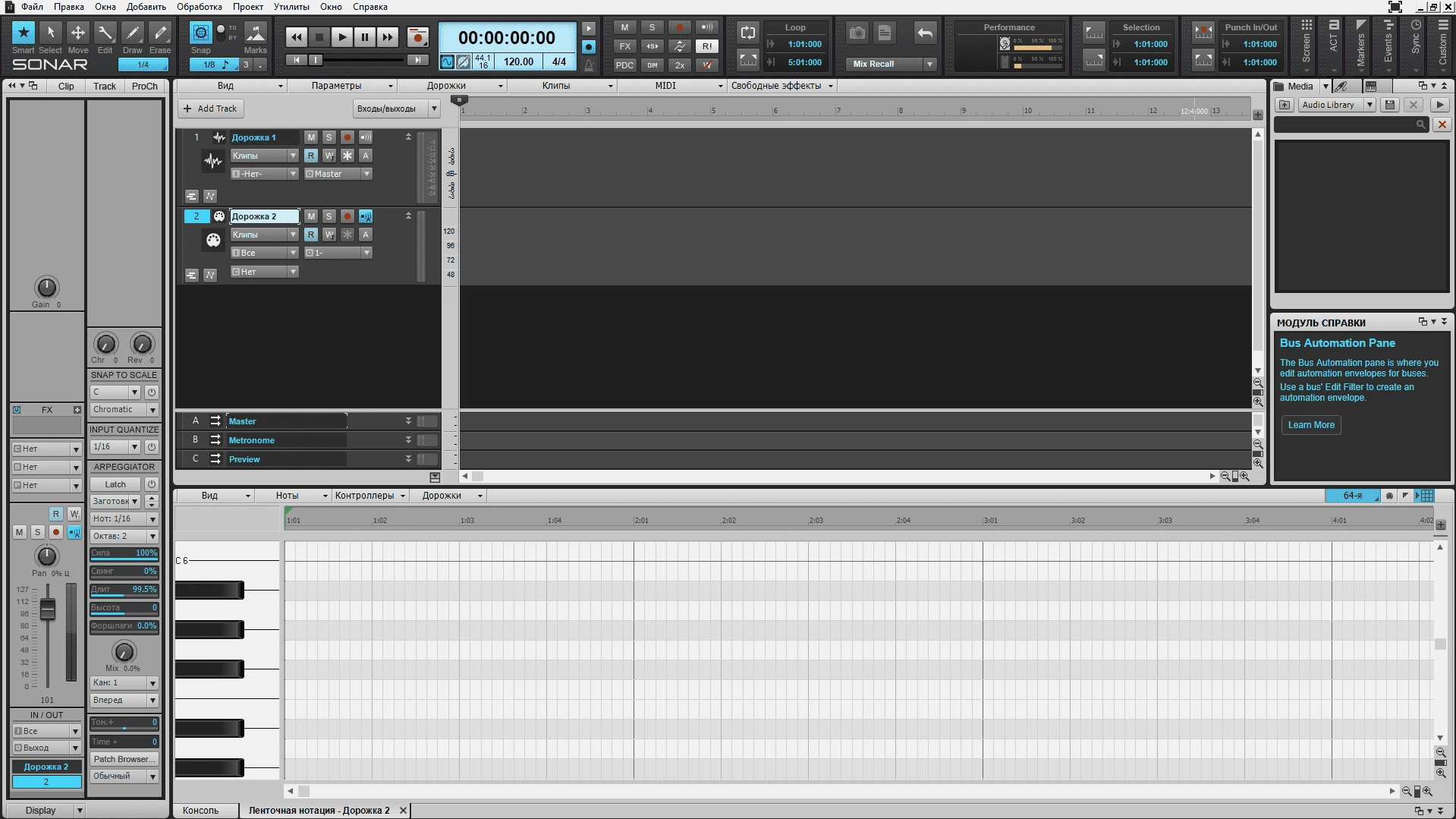Open the Файл menu
Image resolution: width=1456 pixels, height=819 pixels.
(32, 7)
